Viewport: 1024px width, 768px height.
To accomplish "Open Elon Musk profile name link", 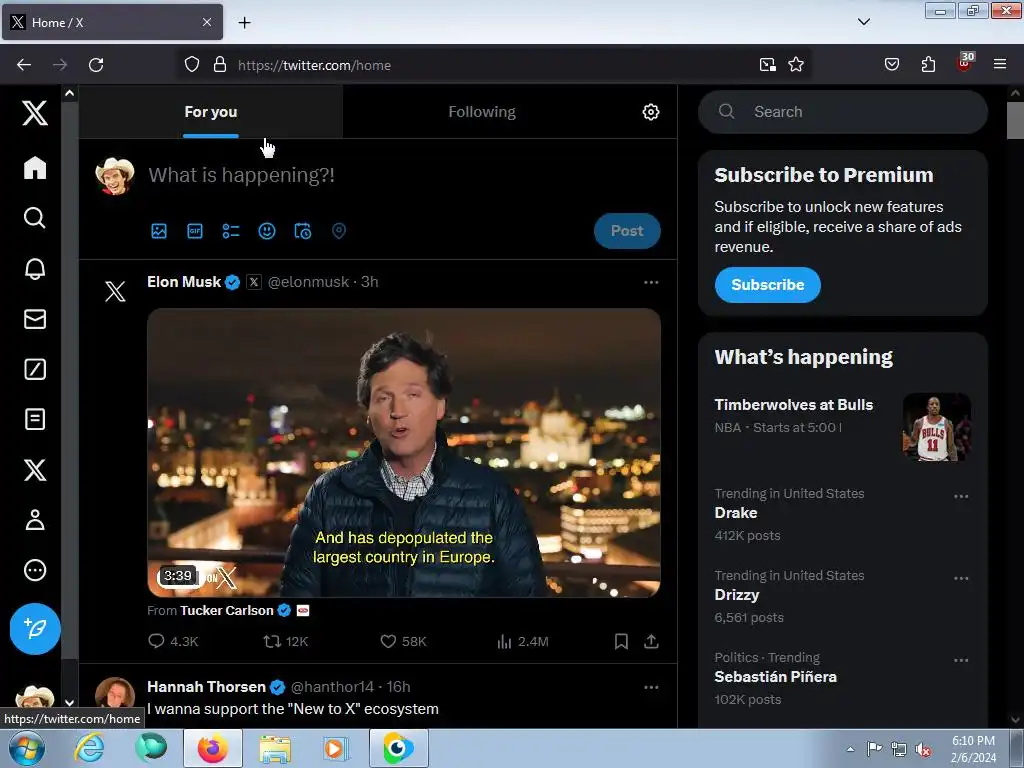I will pos(184,281).
